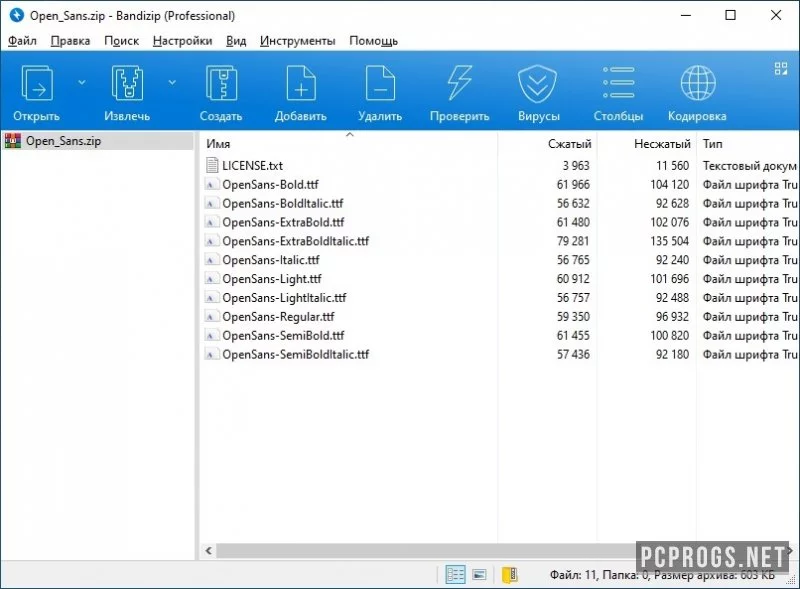Maximize the Bandizip window

coord(731,15)
